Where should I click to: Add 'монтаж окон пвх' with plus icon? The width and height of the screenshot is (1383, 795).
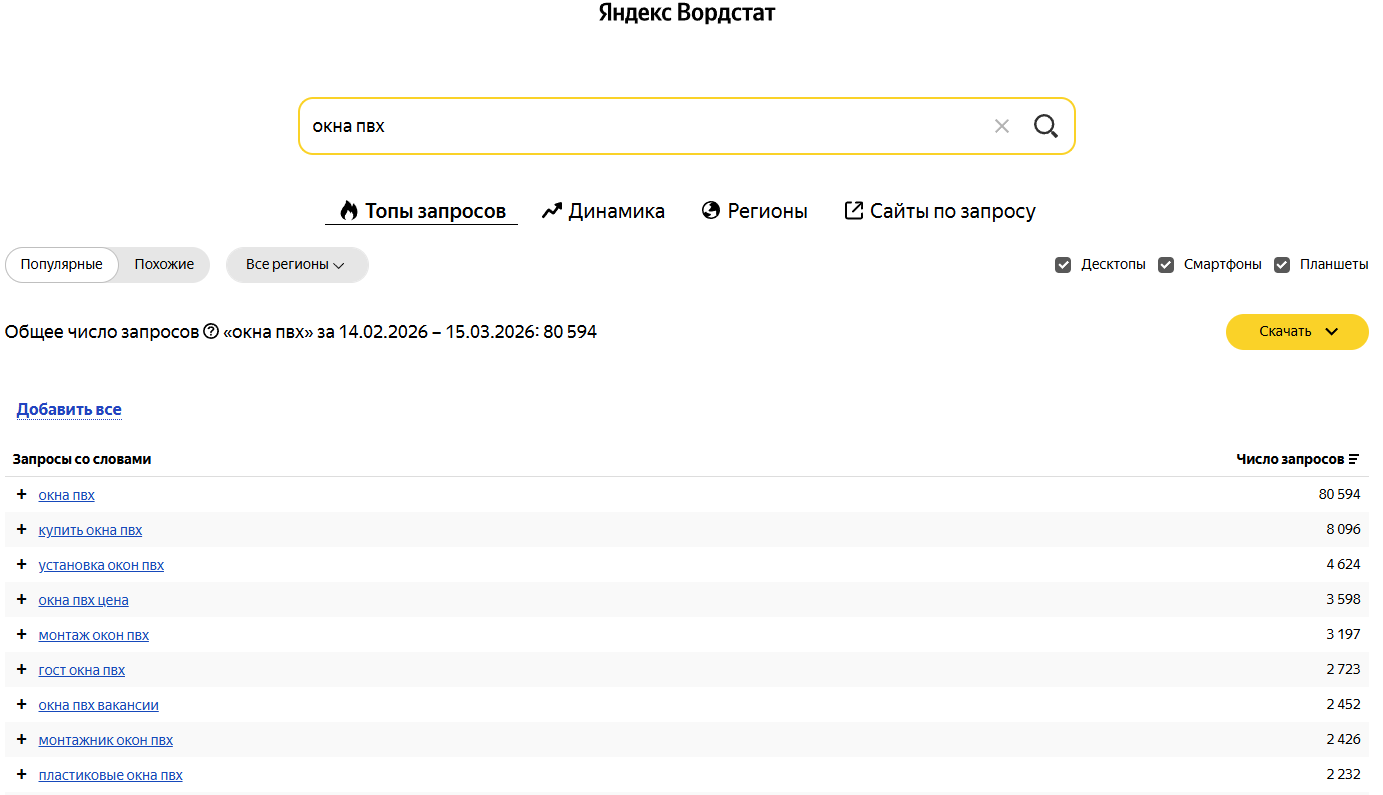coord(22,634)
